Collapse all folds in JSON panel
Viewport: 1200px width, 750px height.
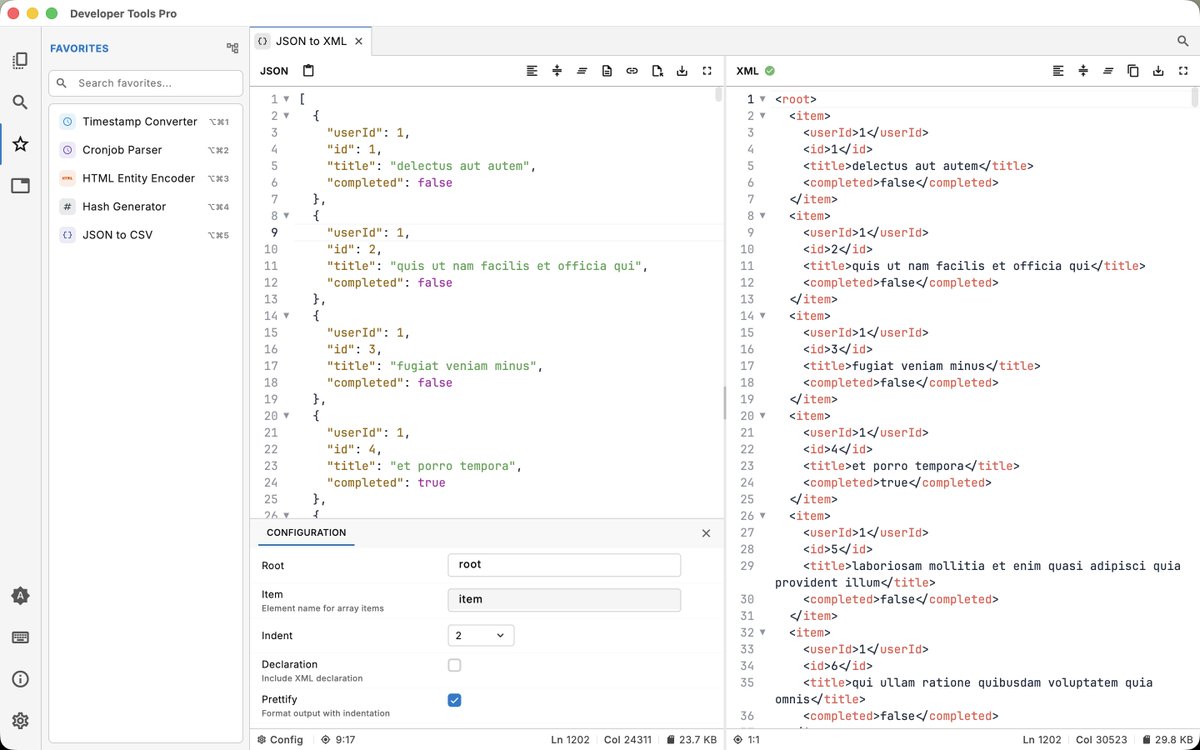[557, 71]
